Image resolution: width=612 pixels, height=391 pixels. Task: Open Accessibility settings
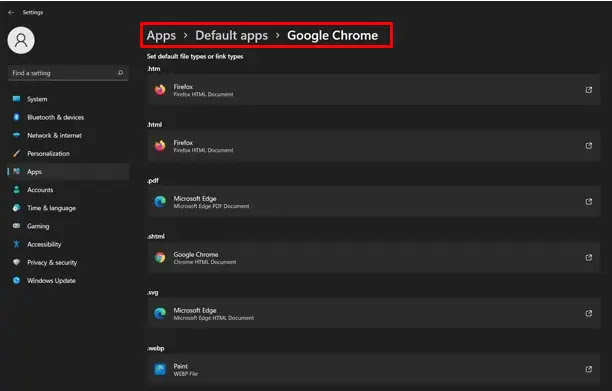coord(68,244)
